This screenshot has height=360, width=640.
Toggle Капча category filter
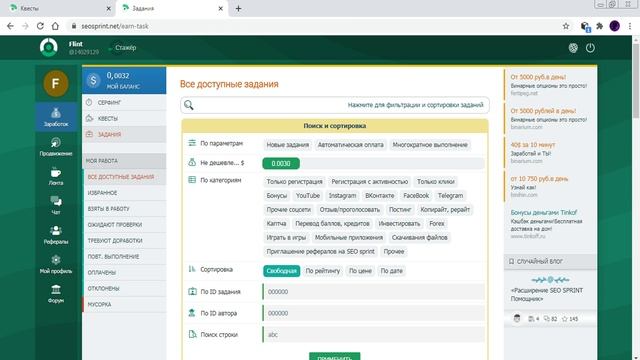[276, 224]
